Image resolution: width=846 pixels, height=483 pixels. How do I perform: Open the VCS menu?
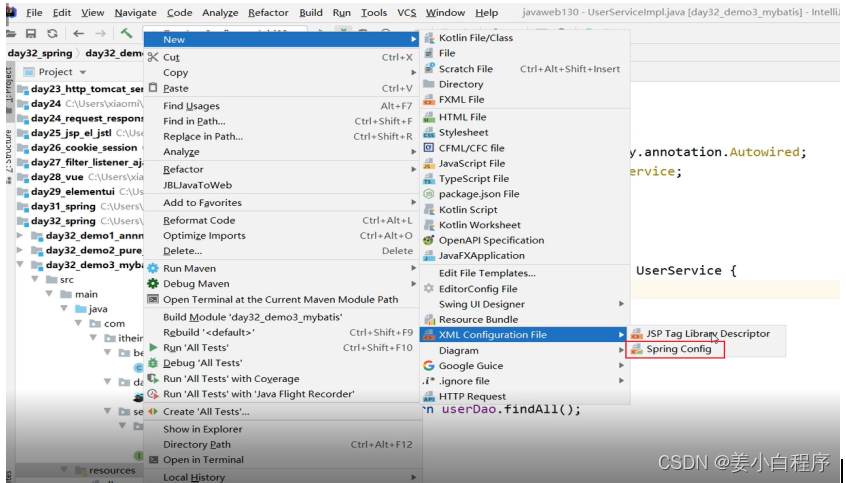click(x=406, y=12)
